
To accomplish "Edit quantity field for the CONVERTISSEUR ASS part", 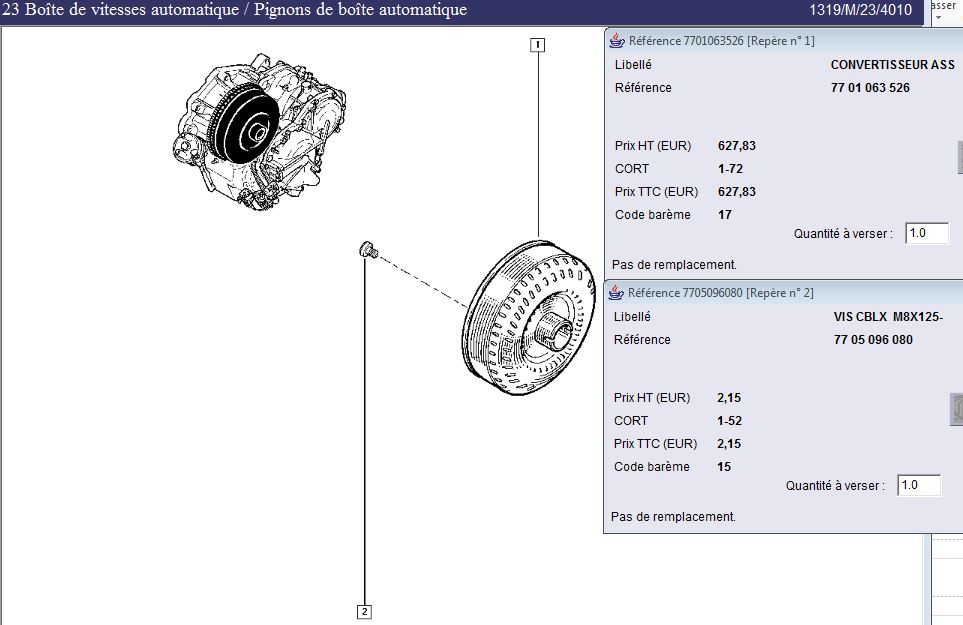I will coord(926,233).
